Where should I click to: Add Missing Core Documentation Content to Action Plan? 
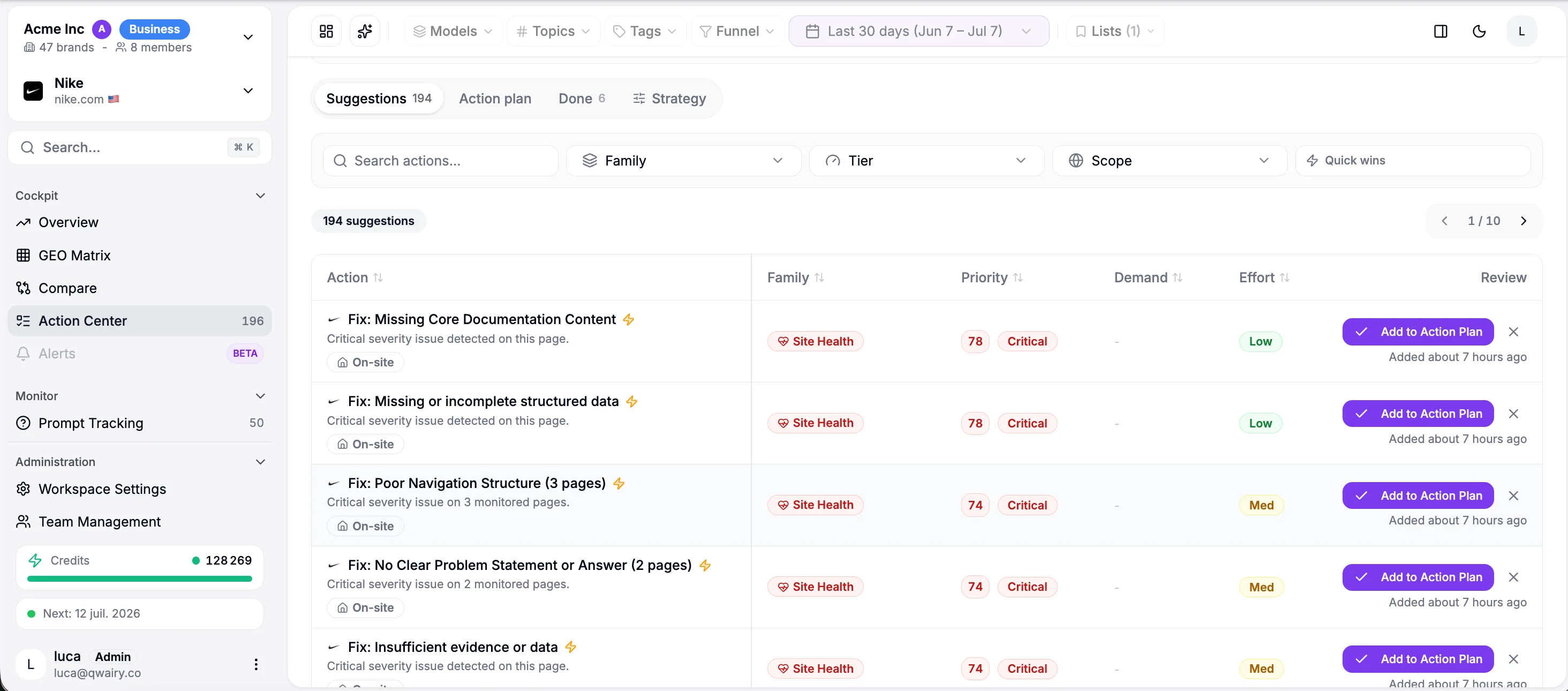tap(1418, 332)
